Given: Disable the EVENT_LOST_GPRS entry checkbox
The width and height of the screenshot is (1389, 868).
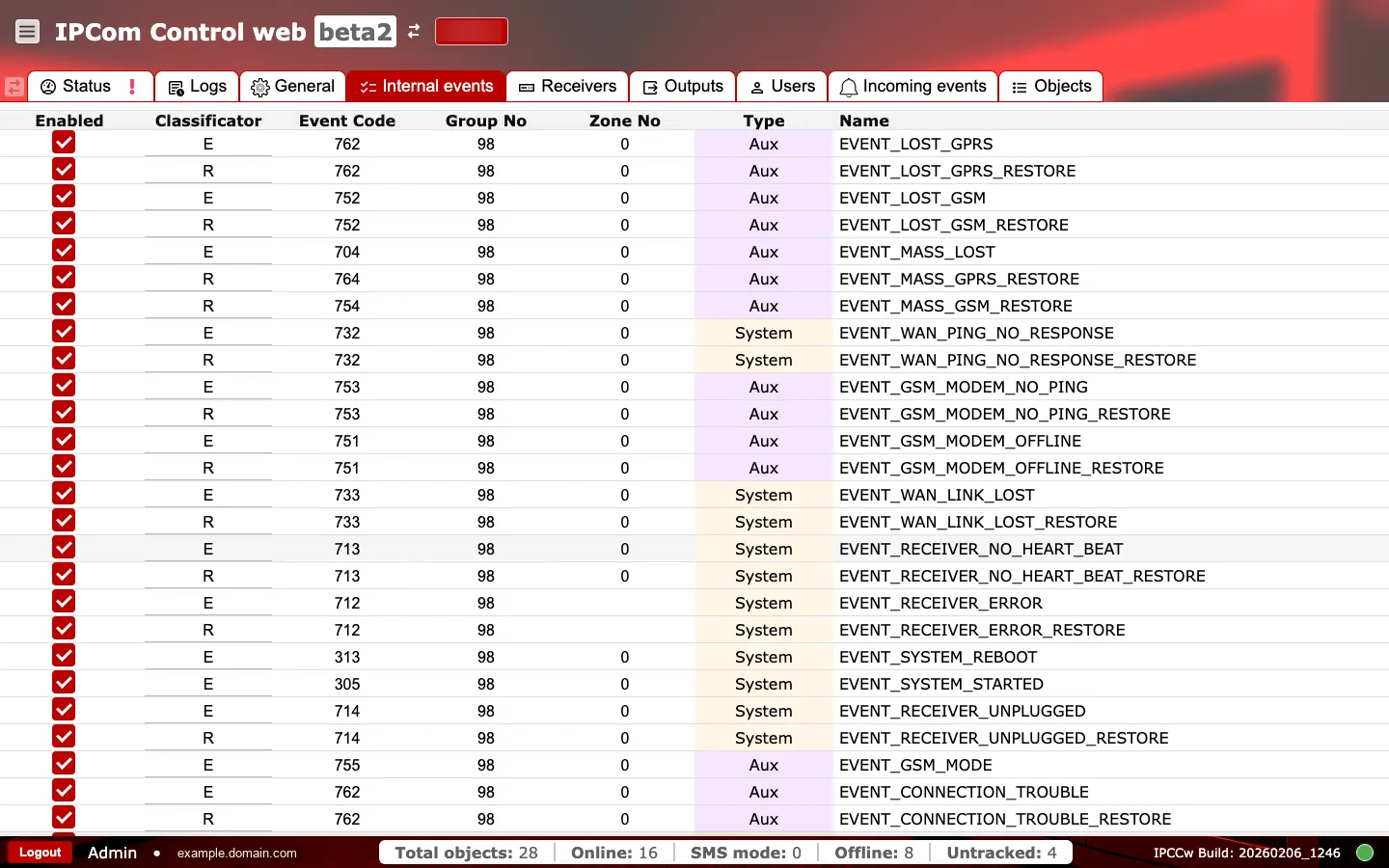Looking at the screenshot, I should pyautogui.click(x=64, y=143).
